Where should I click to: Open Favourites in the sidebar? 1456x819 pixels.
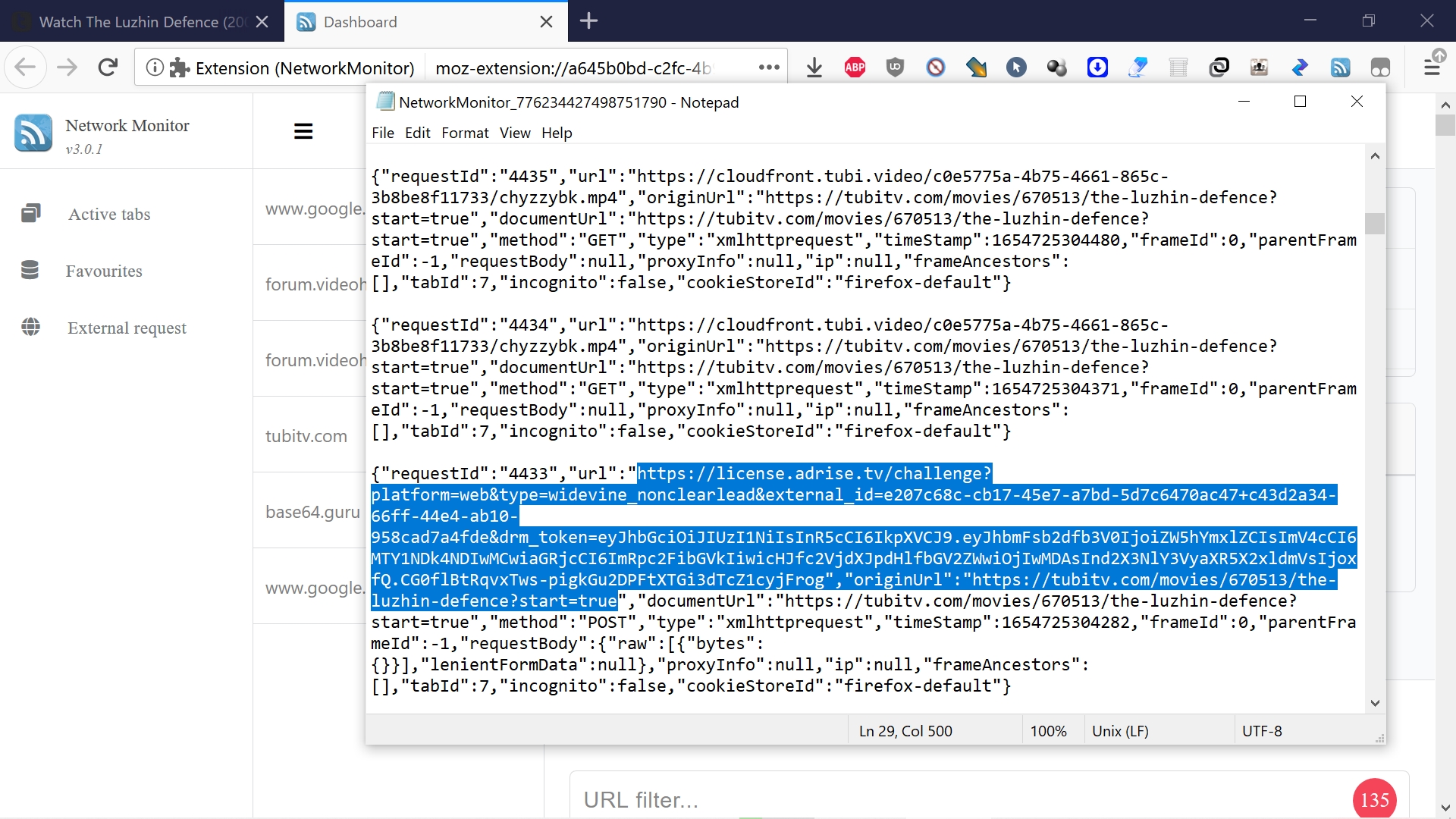coord(104,271)
